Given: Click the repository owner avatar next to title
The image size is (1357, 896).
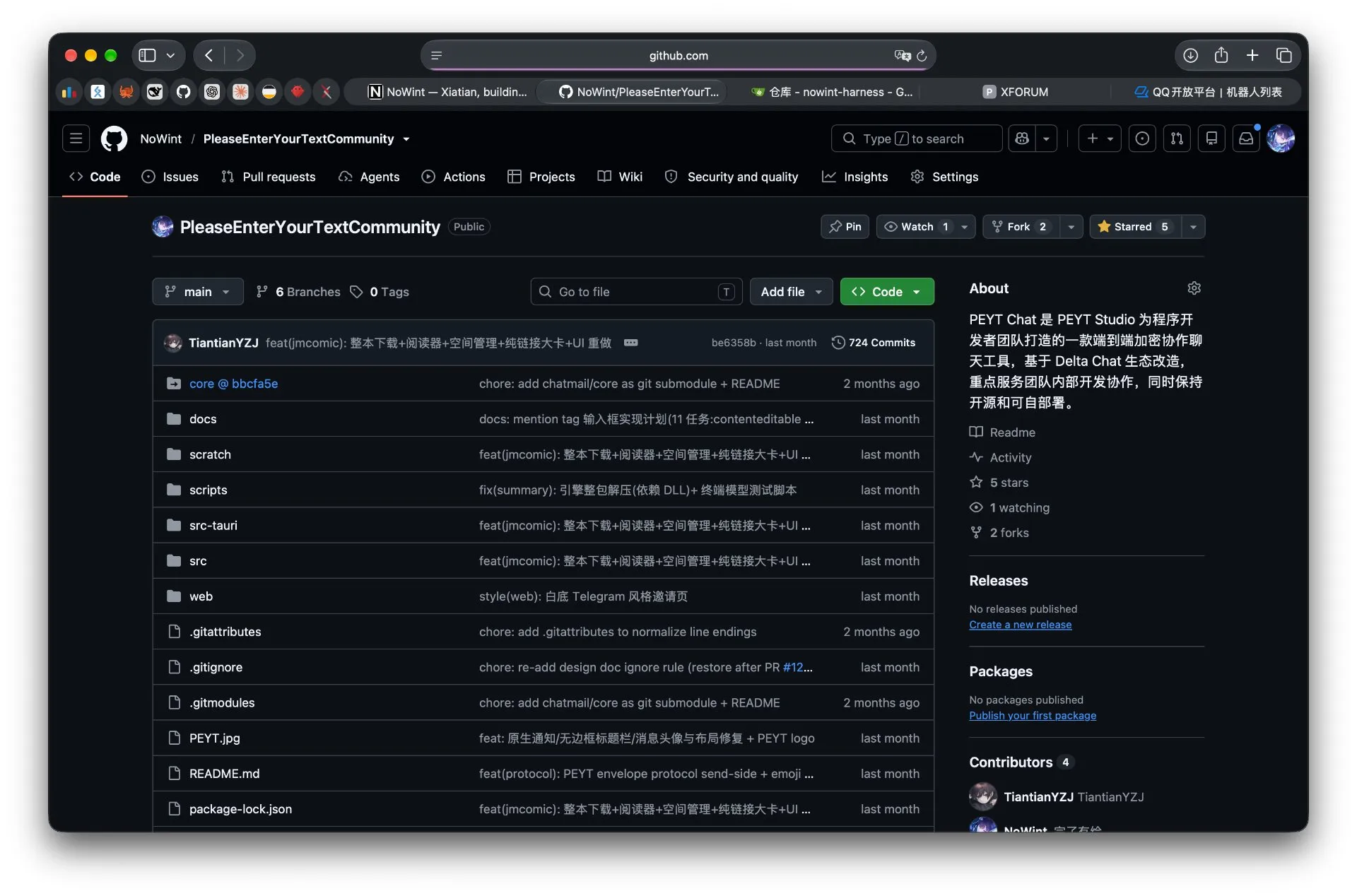Looking at the screenshot, I should click(x=163, y=227).
